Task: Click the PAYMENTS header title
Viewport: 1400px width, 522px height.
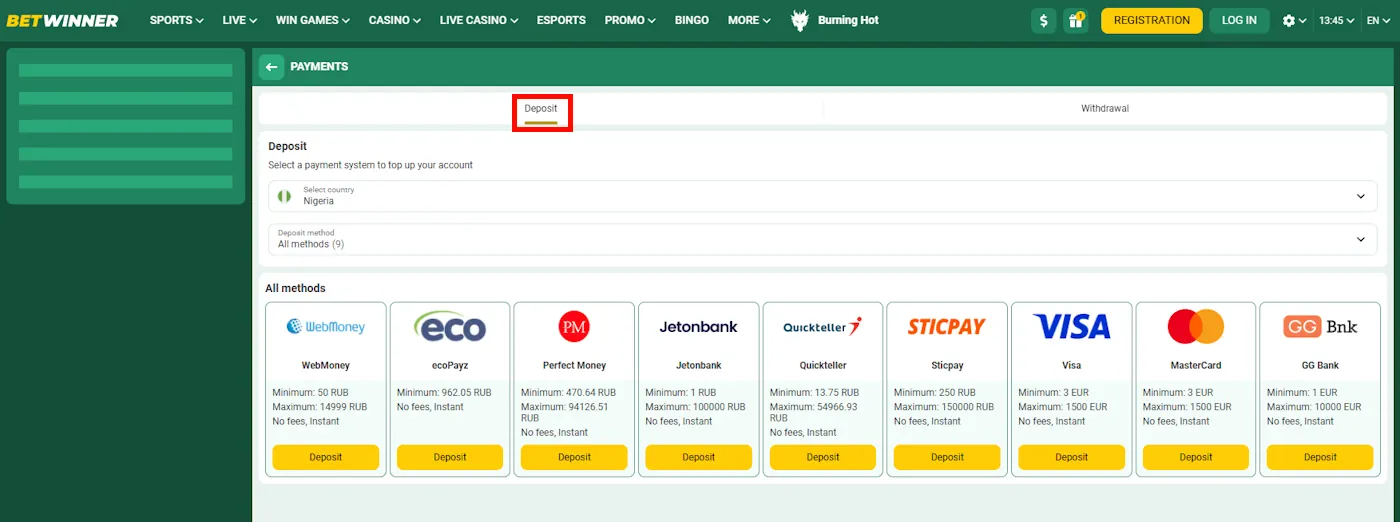Action: (x=319, y=66)
